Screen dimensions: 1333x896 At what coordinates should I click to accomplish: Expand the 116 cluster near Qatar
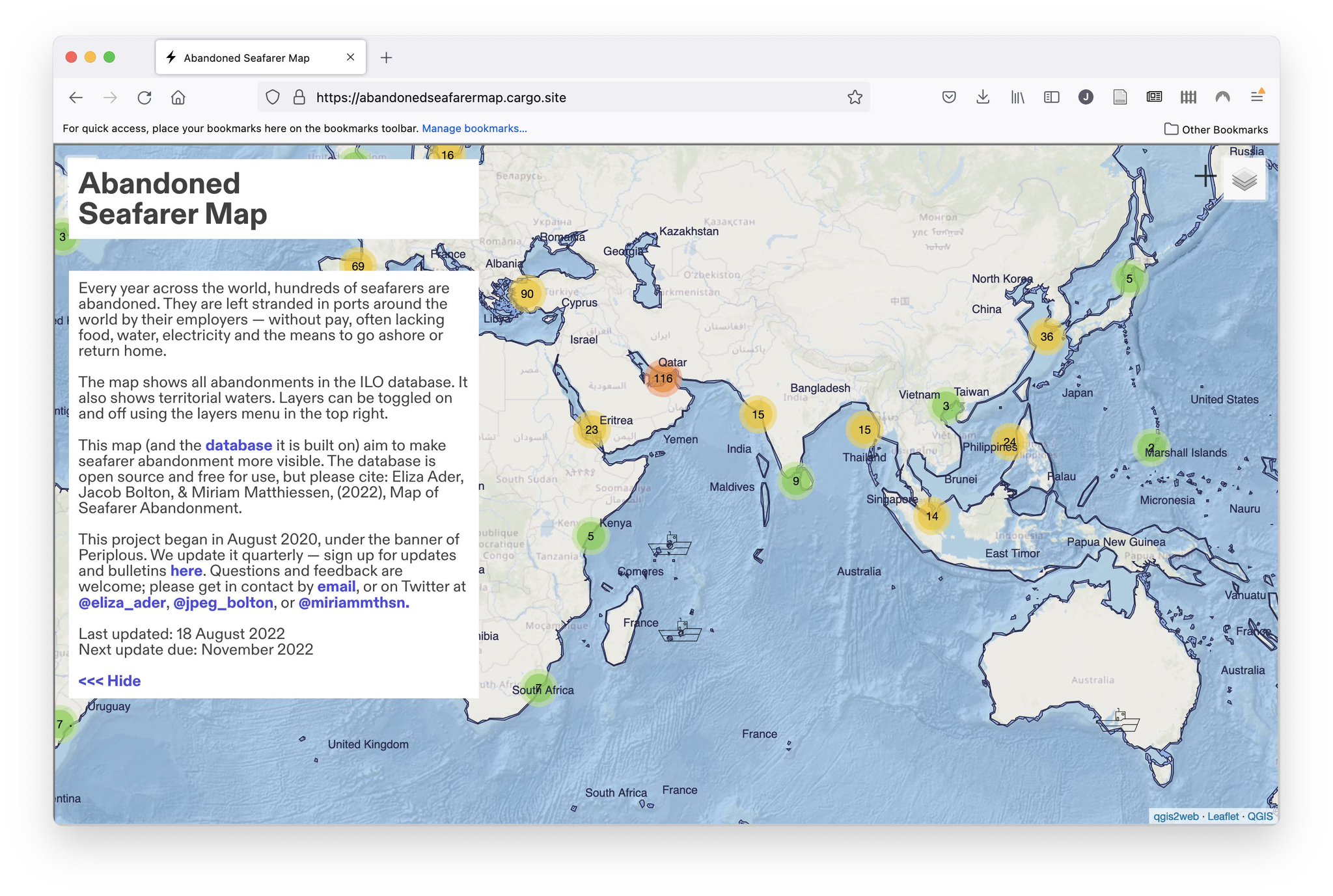pyautogui.click(x=663, y=379)
